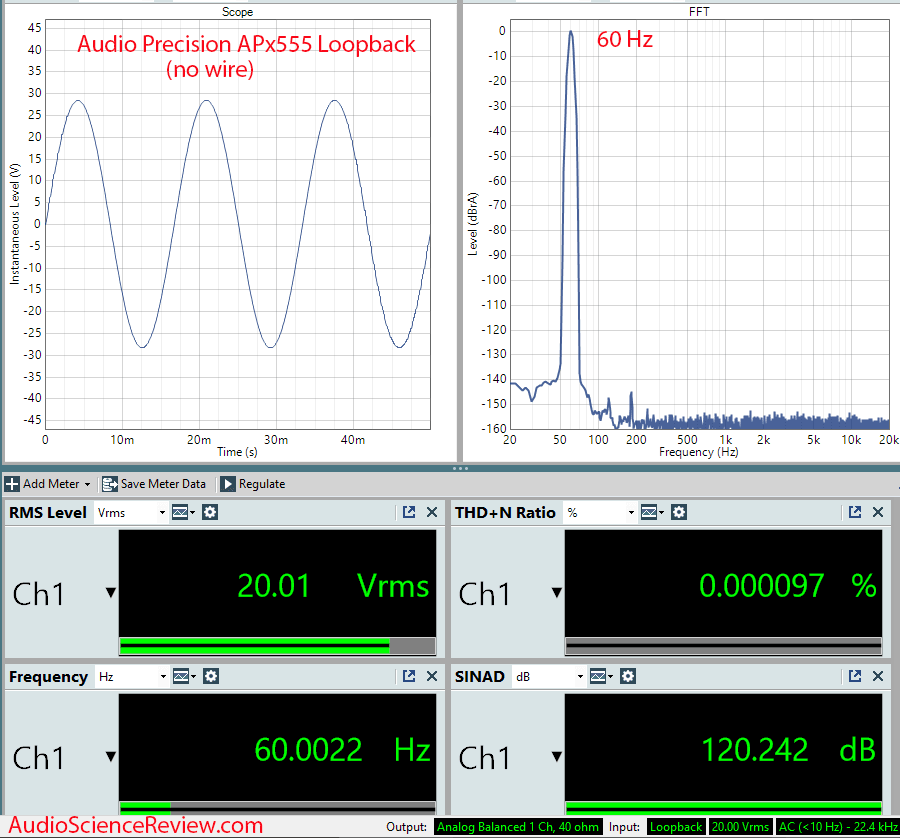This screenshot has width=900, height=838.
Task: Open THD+N Ratio graph options icon
Action: pos(652,512)
